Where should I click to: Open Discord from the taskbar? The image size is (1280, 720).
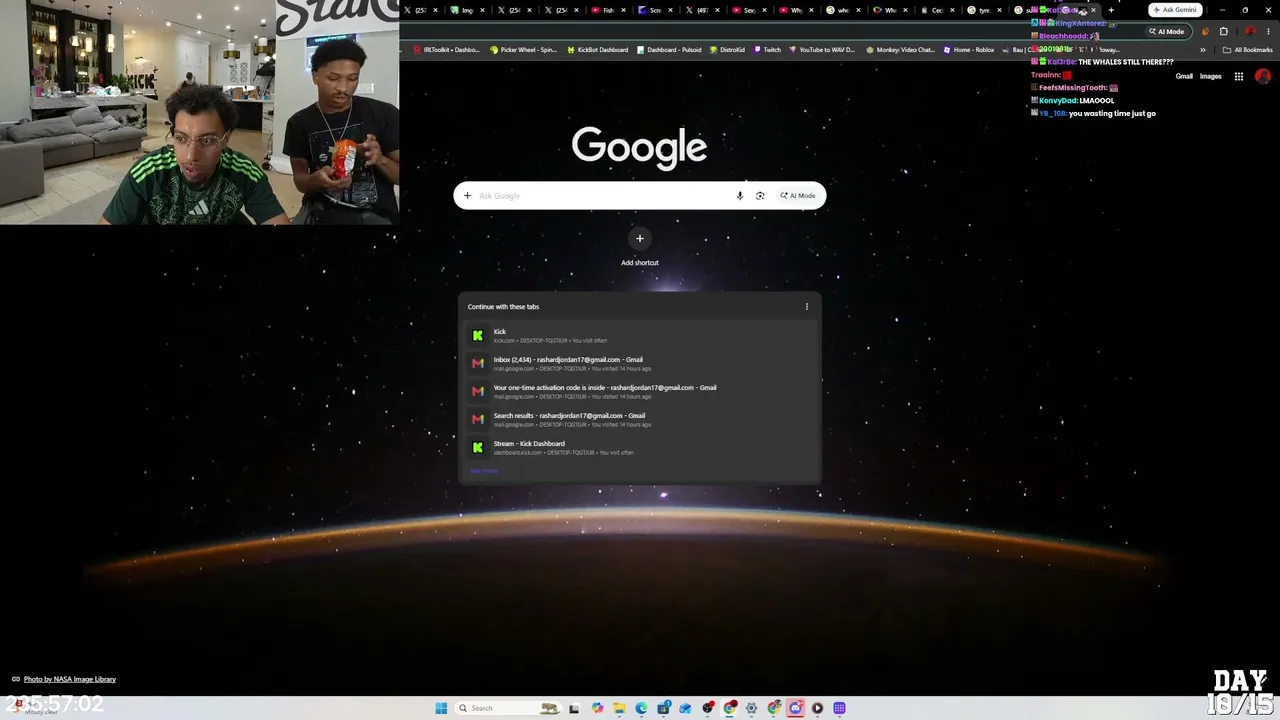coord(795,708)
